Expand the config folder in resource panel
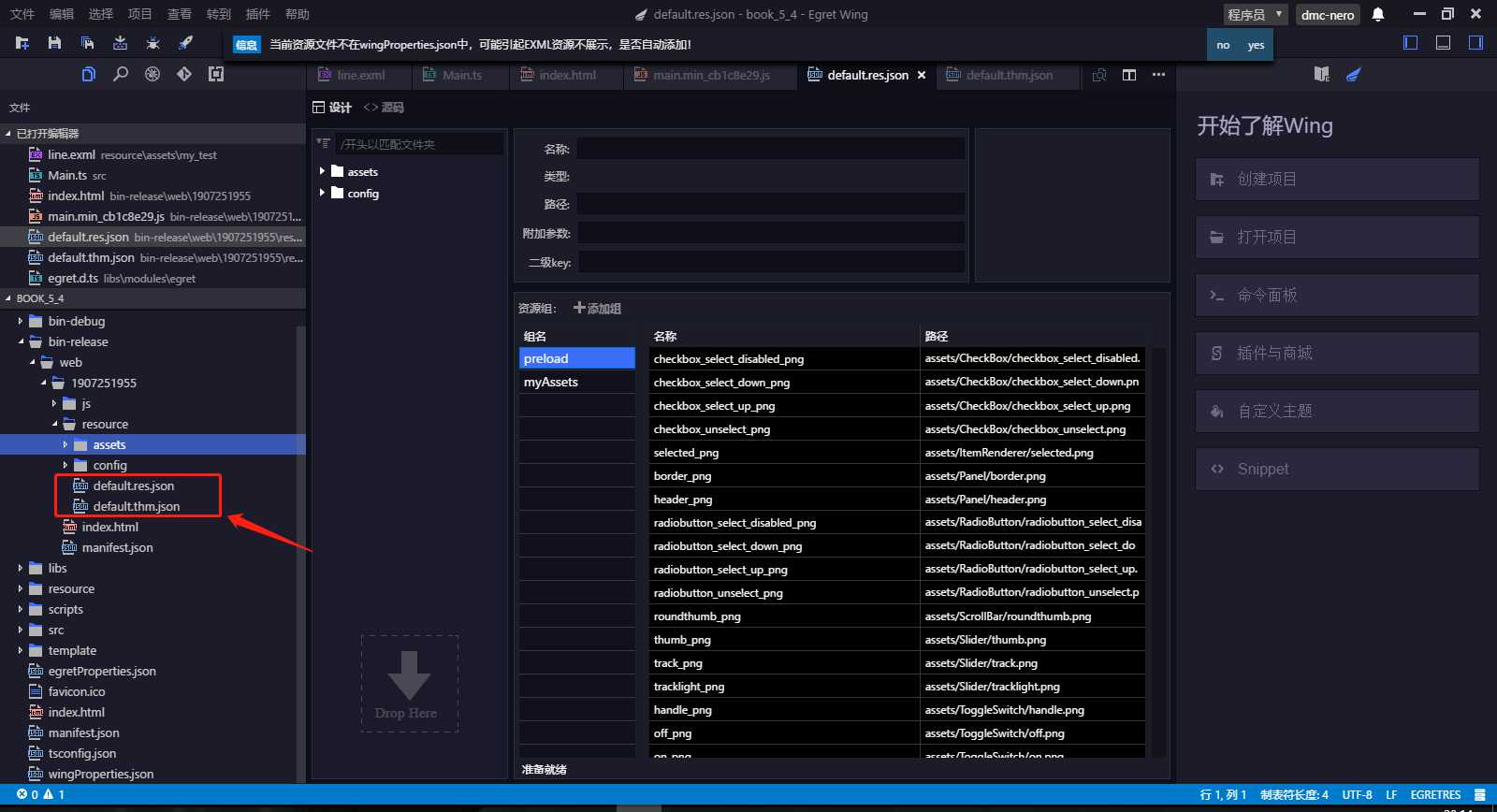Screen dimensions: 1497x812 tap(323, 193)
